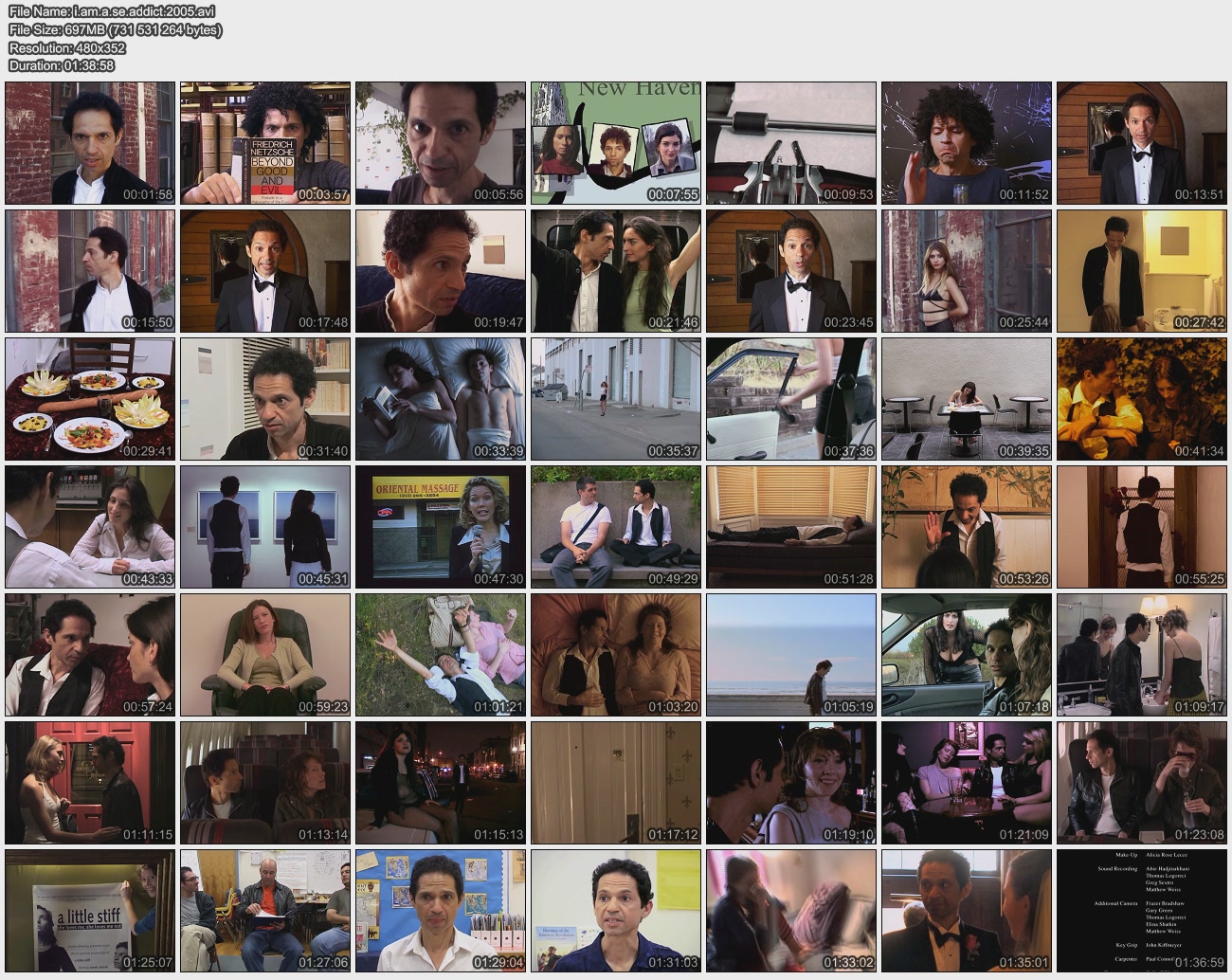
Task: Click the 'a little stiff' poster thumbnail
Action: (x=90, y=911)
